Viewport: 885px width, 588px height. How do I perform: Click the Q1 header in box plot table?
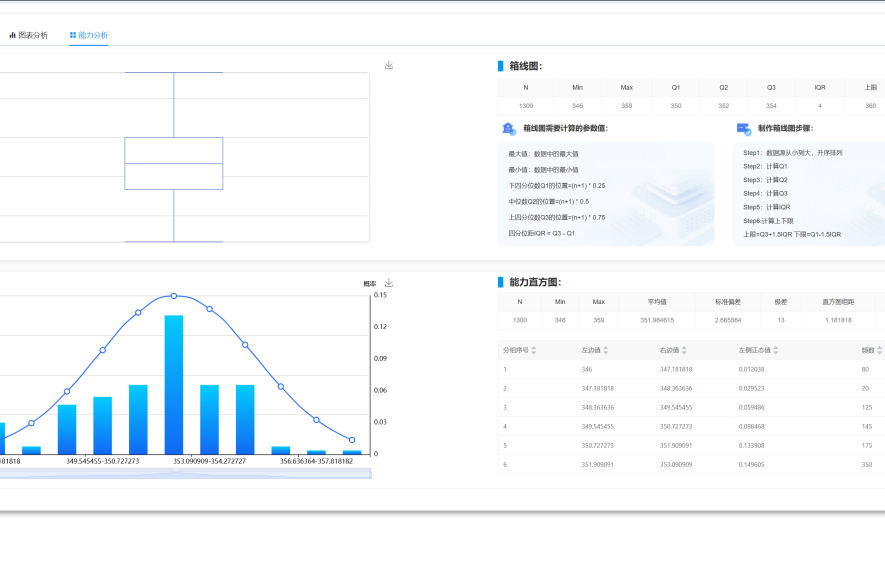coord(676,87)
